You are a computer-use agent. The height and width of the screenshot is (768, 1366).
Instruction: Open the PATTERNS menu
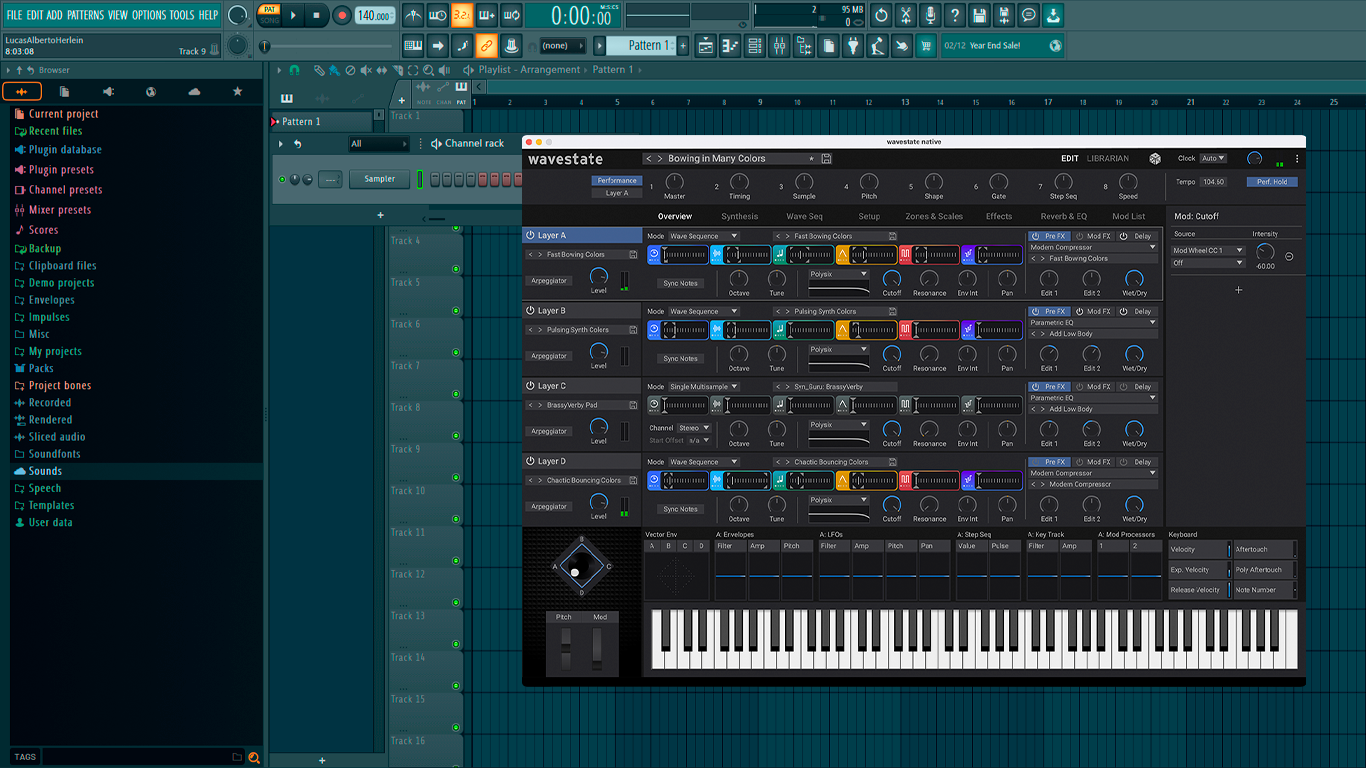[x=85, y=15]
